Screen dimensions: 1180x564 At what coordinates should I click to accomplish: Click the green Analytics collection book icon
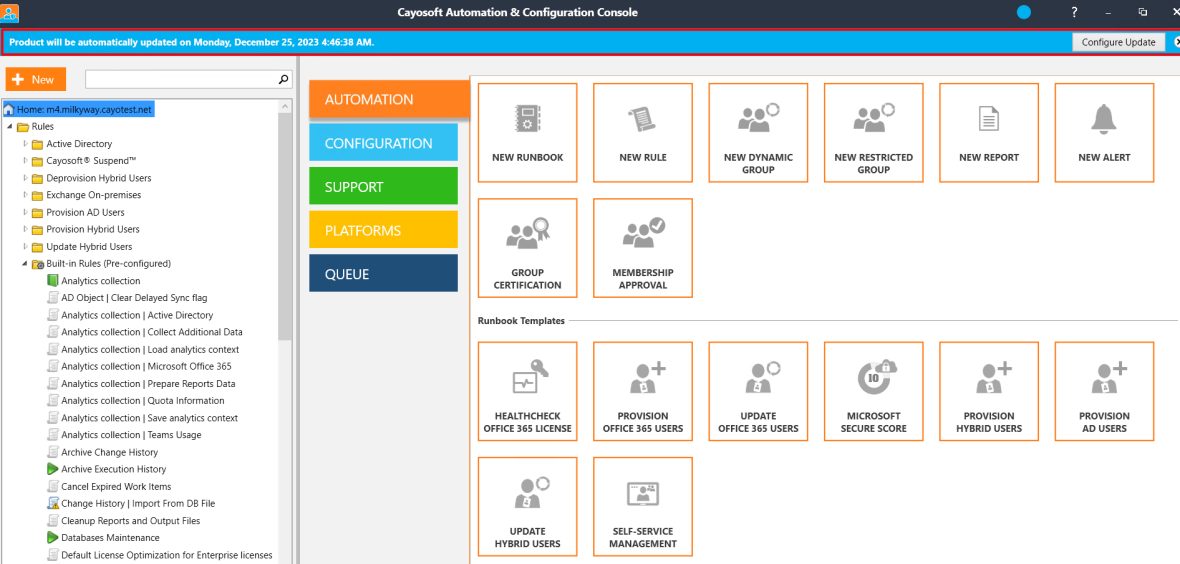click(53, 281)
